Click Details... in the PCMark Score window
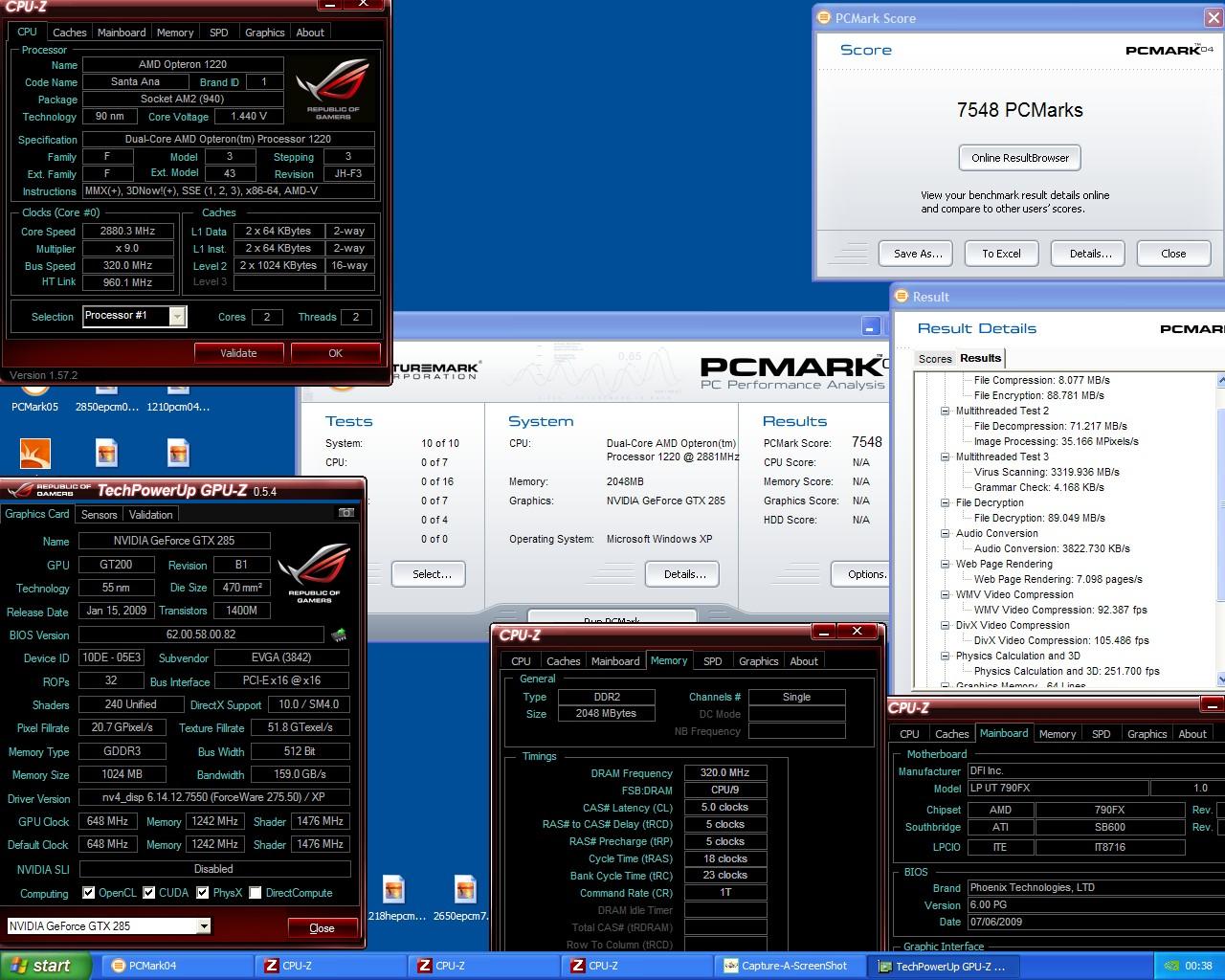The width and height of the screenshot is (1225, 980). (1090, 254)
